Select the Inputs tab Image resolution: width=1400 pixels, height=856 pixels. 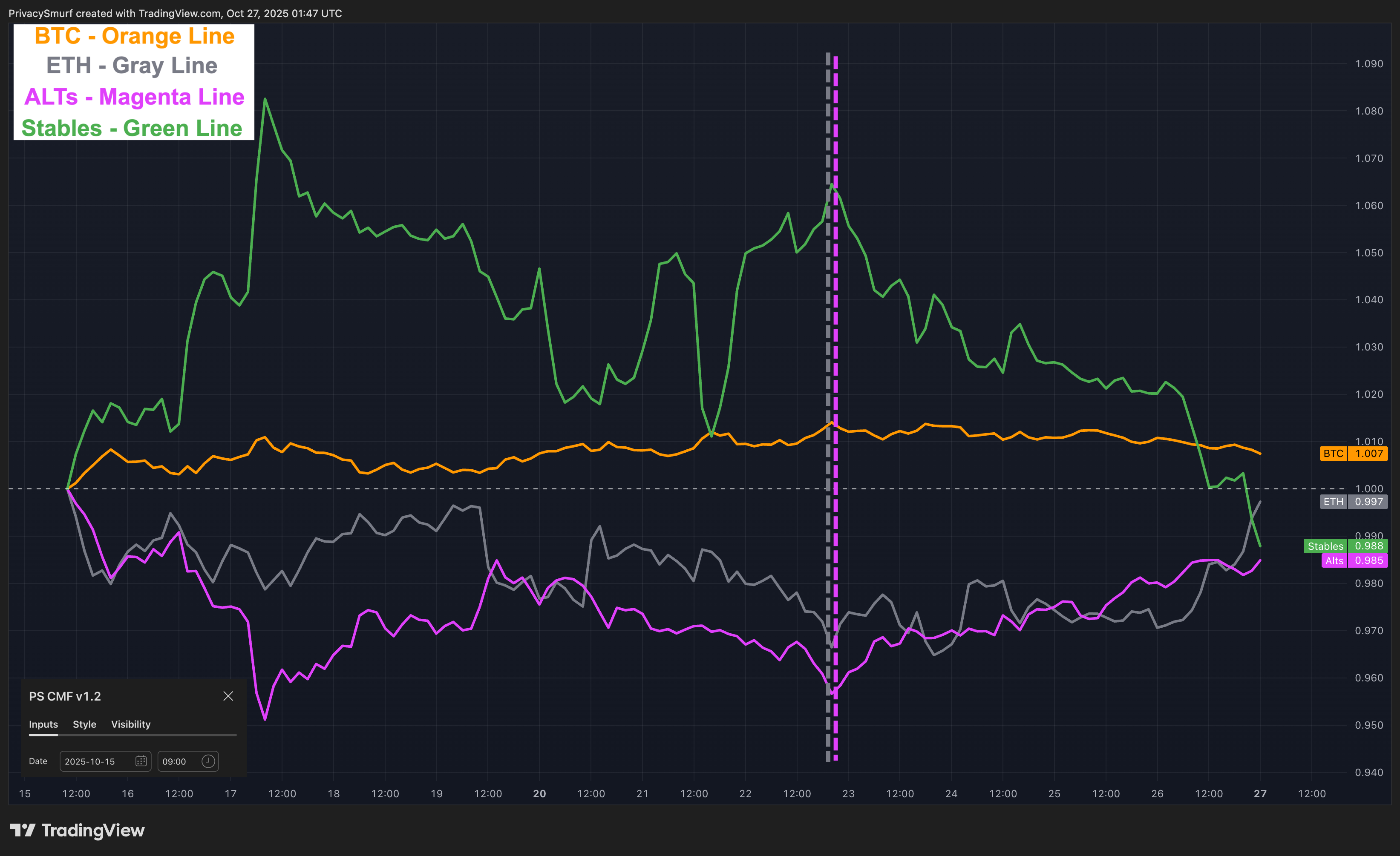43,724
